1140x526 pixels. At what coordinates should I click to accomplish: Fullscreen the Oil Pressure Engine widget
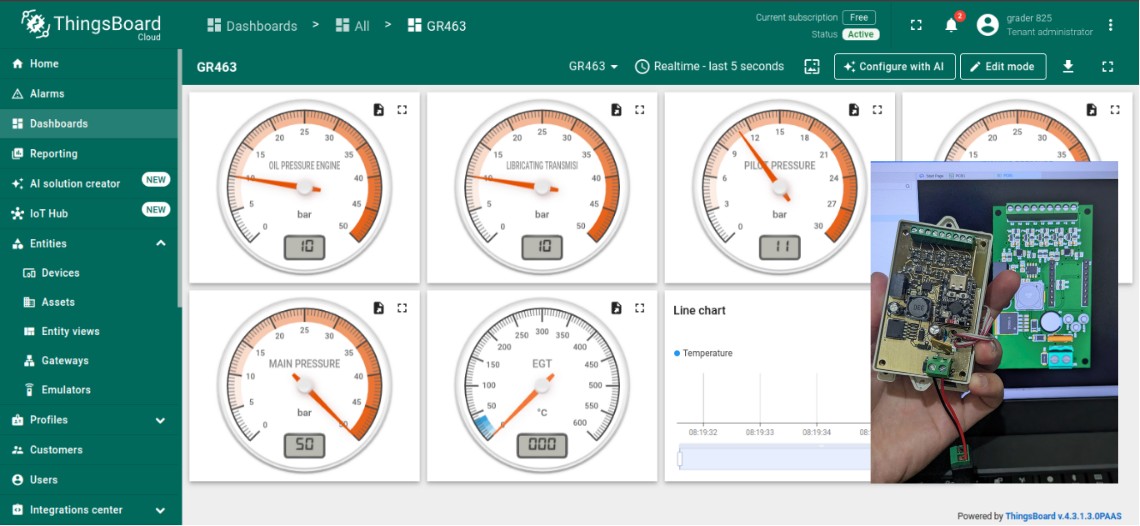pyautogui.click(x=402, y=110)
